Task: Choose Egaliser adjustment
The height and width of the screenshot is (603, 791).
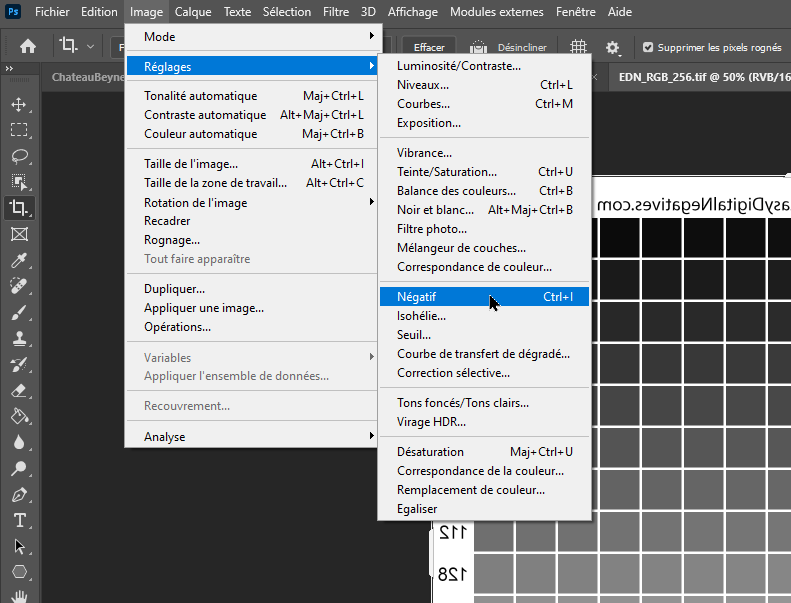Action: coord(484,509)
